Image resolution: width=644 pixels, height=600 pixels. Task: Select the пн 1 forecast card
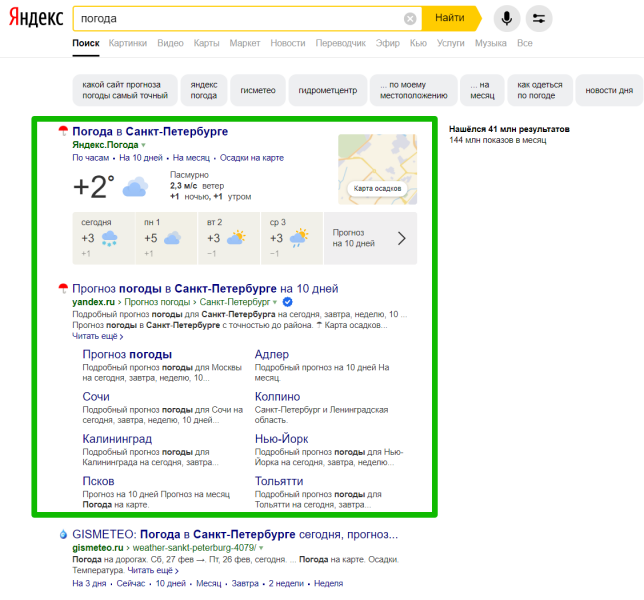(x=166, y=238)
